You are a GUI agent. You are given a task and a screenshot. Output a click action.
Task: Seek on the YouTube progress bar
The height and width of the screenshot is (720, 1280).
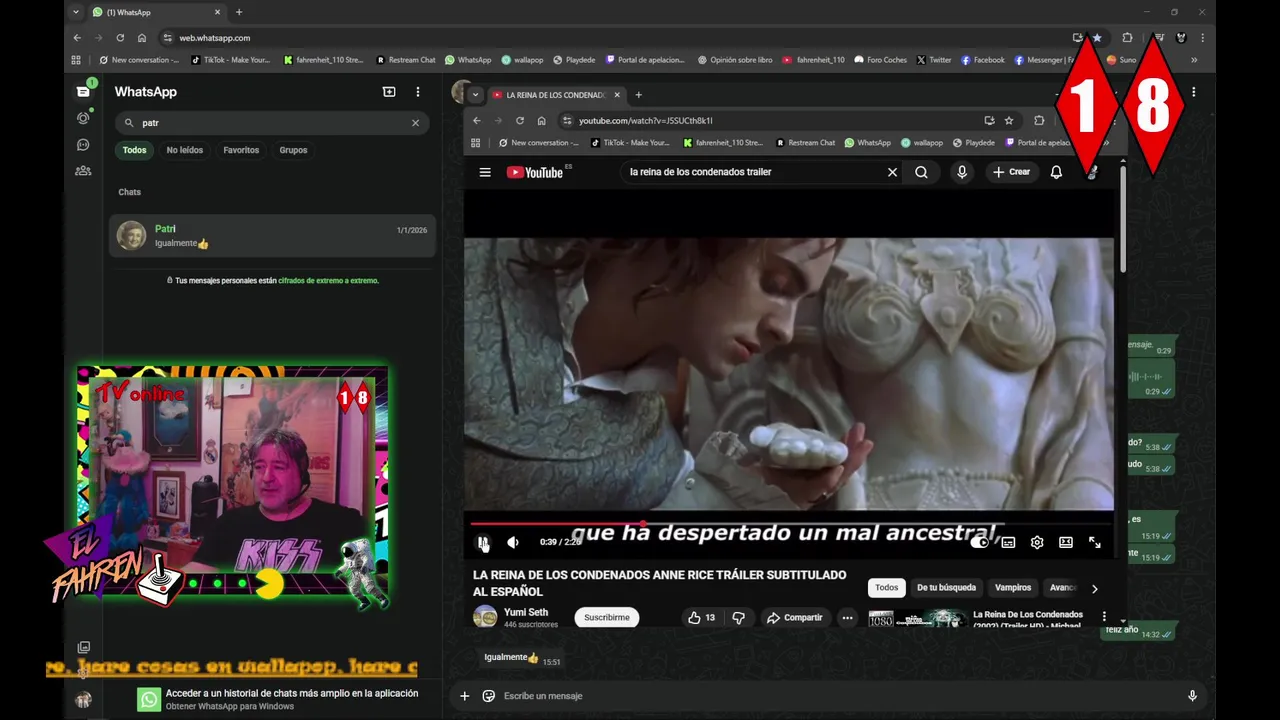(x=792, y=523)
